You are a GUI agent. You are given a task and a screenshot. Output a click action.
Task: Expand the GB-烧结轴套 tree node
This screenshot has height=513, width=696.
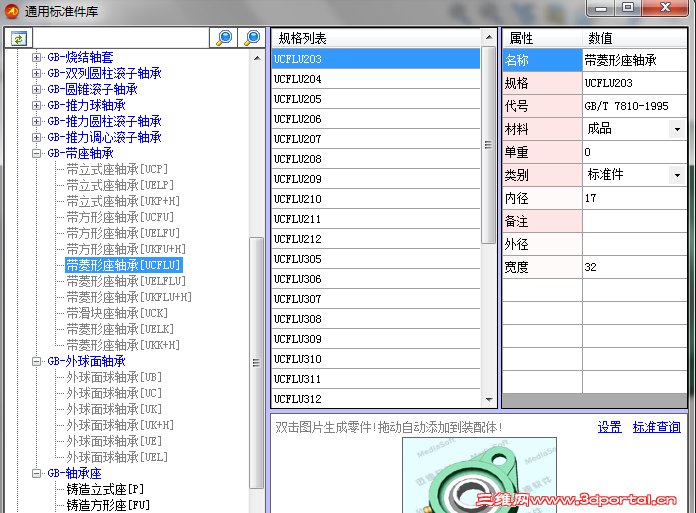click(x=36, y=57)
